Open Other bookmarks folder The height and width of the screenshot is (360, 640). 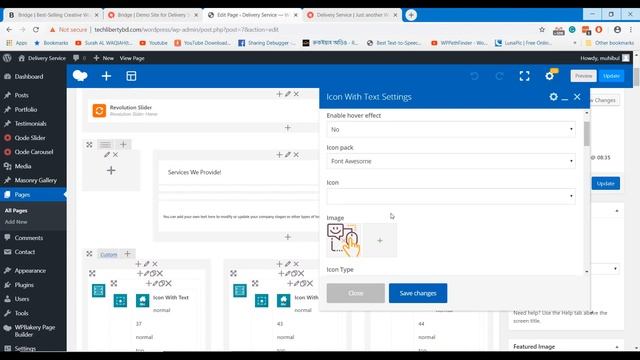tap(610, 42)
